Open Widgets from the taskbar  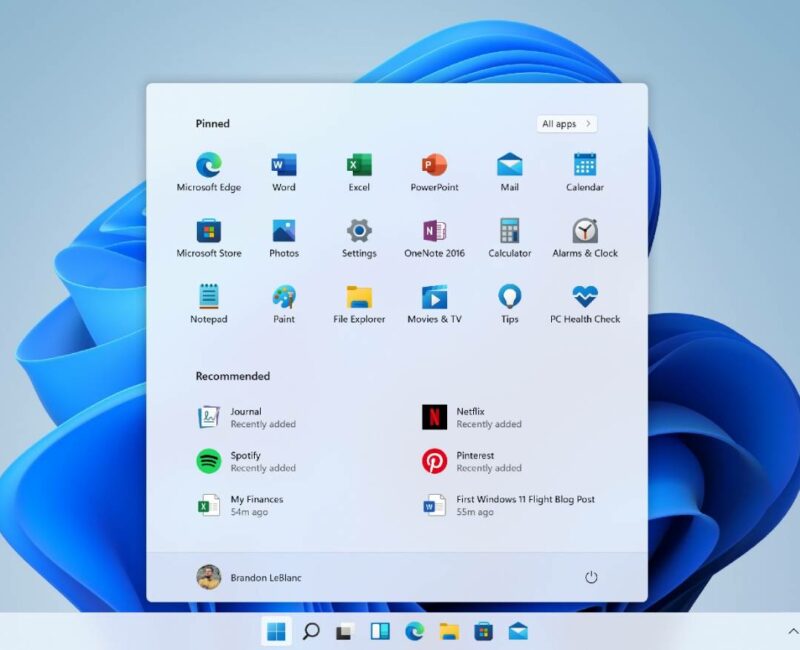(x=380, y=632)
